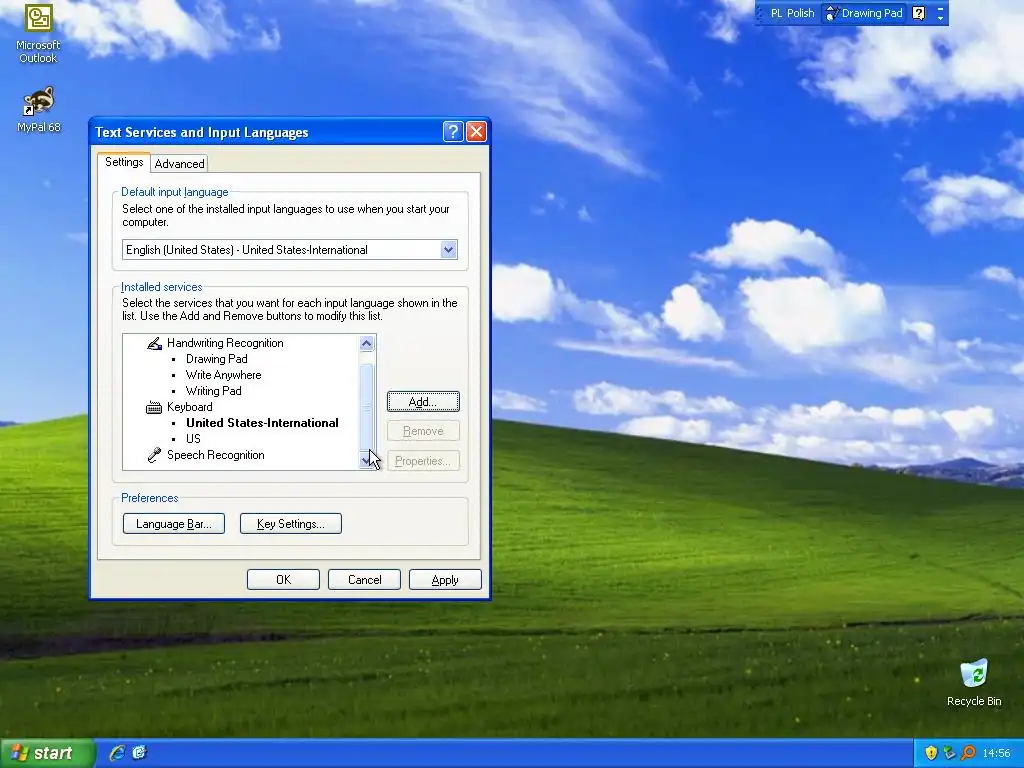Select the Settings tab
The image size is (1024, 768).
point(124,162)
